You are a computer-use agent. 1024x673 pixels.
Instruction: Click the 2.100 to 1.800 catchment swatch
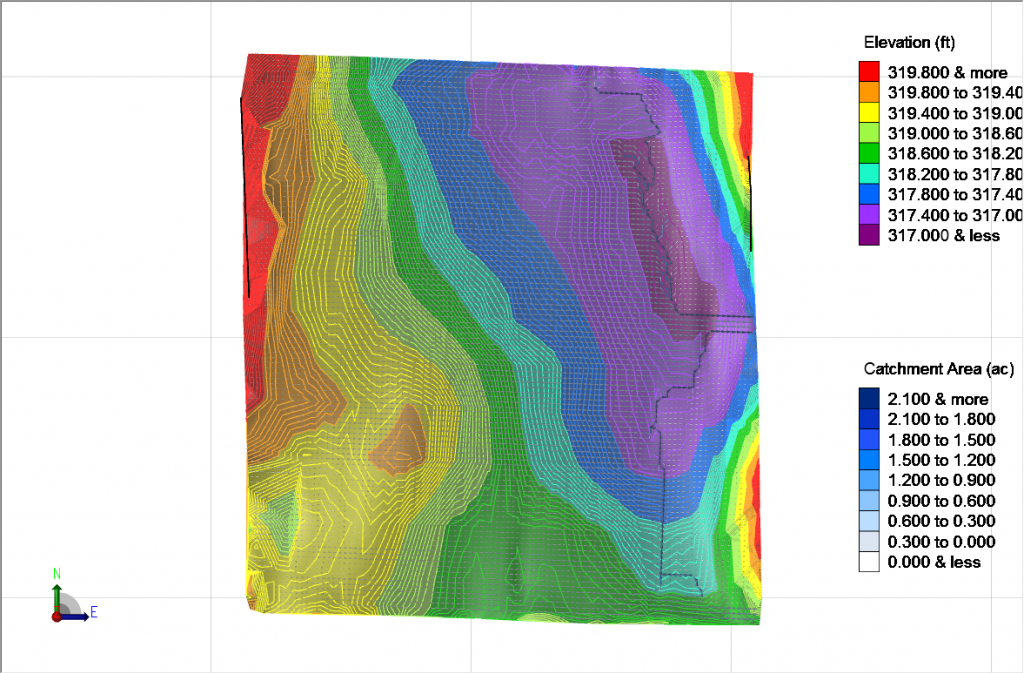pyautogui.click(x=869, y=418)
